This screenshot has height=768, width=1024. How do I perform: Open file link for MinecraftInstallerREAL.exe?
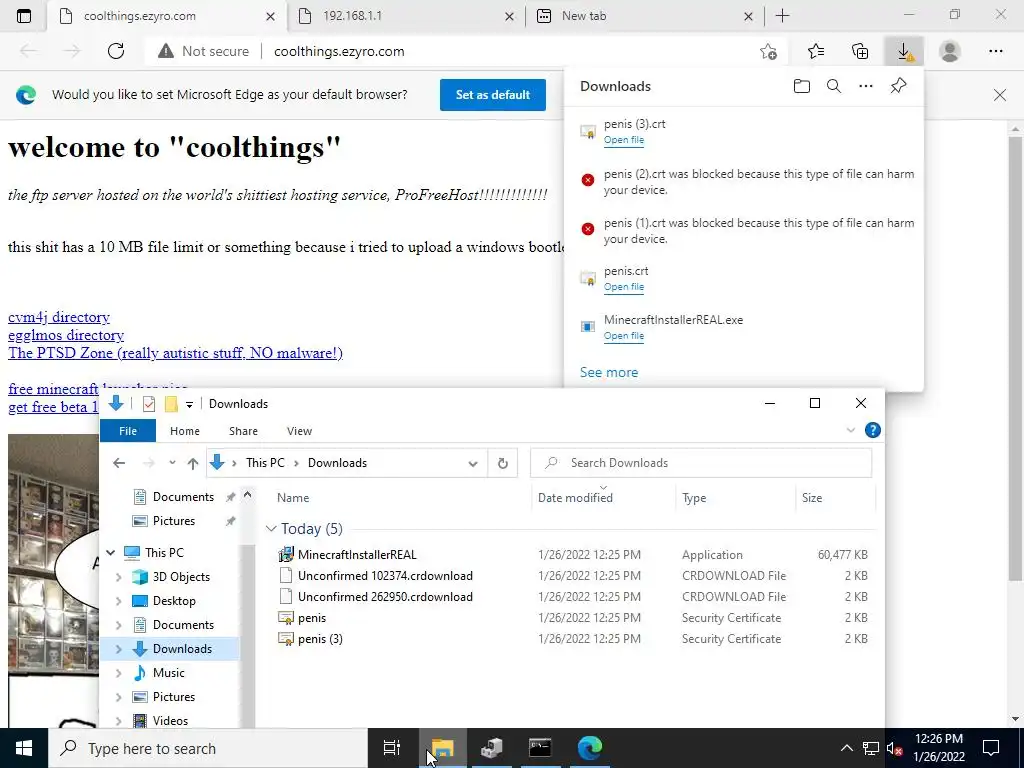pos(624,336)
